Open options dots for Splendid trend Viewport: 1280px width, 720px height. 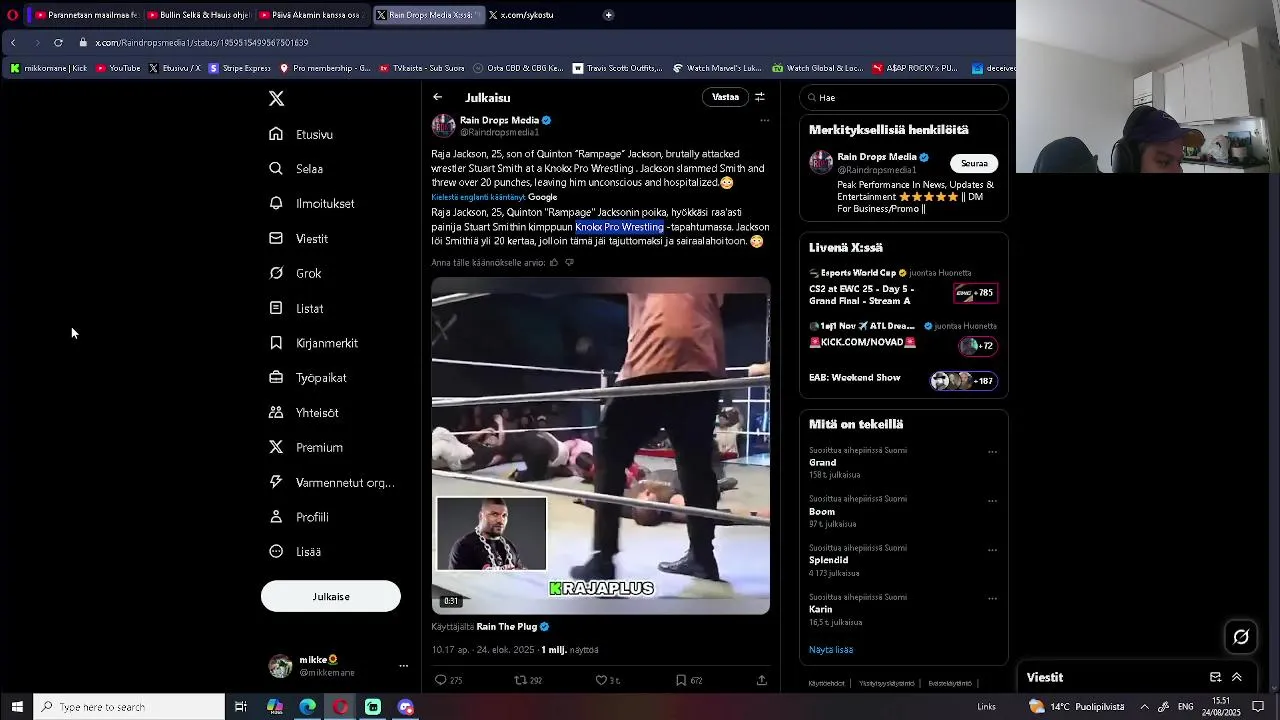(x=992, y=550)
